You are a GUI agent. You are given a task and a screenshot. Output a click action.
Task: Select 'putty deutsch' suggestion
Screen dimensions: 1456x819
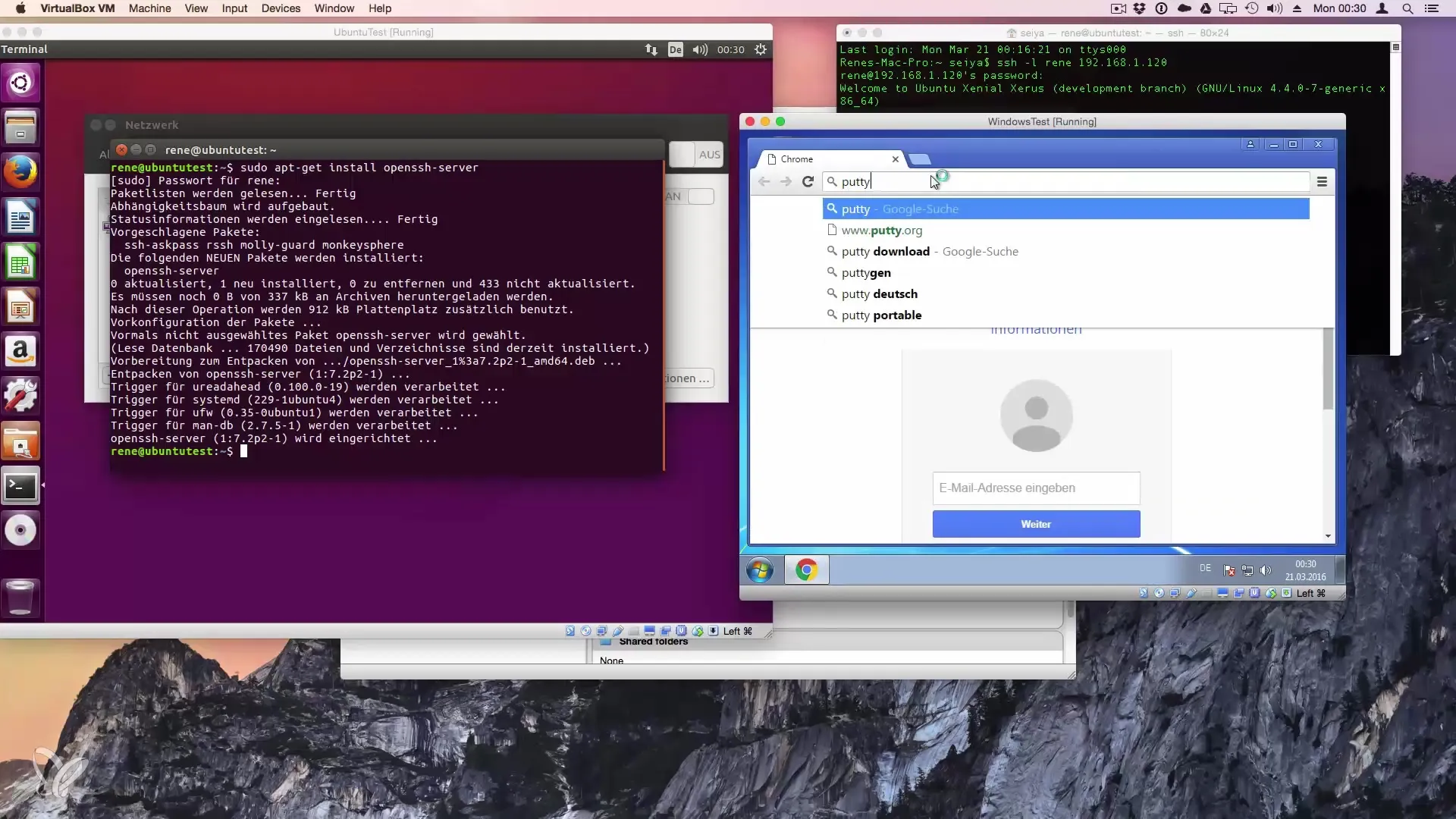[1065, 293]
